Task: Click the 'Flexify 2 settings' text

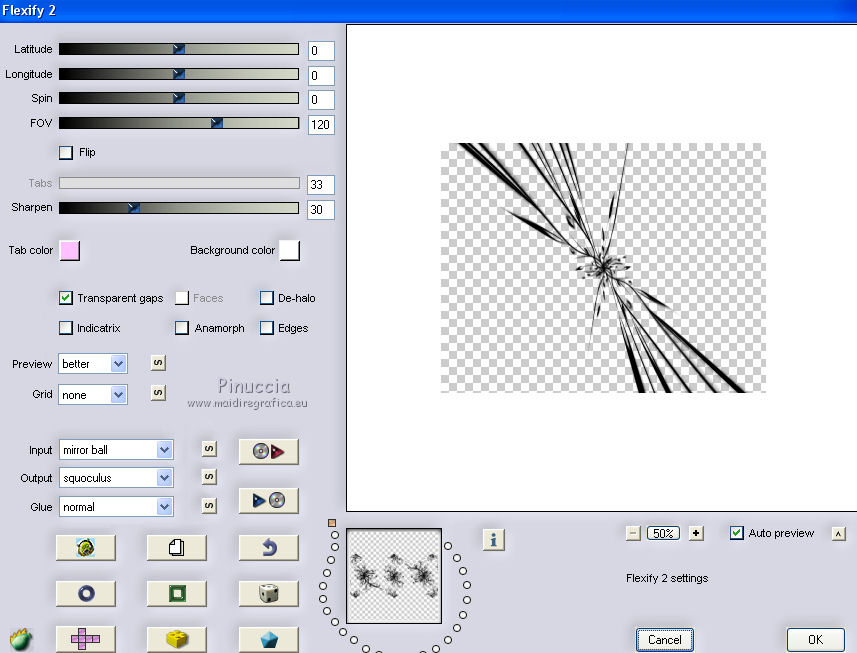Action: (667, 578)
